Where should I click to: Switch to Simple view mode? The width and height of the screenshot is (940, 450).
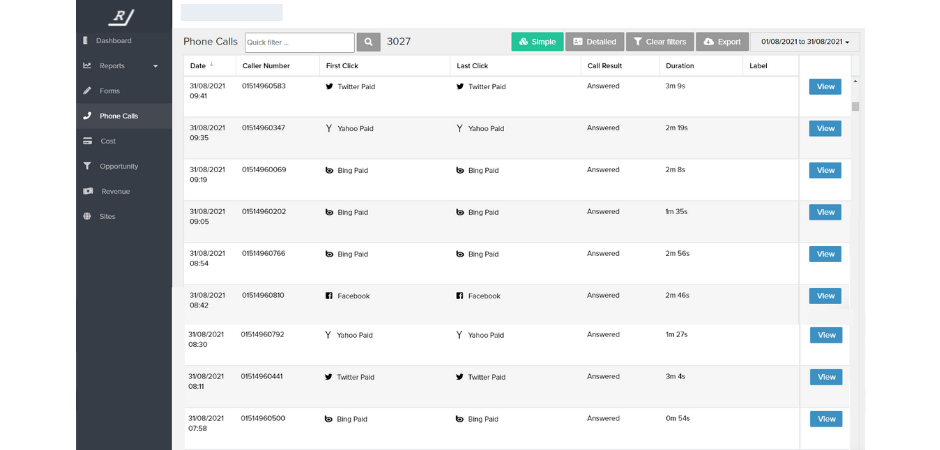point(537,42)
